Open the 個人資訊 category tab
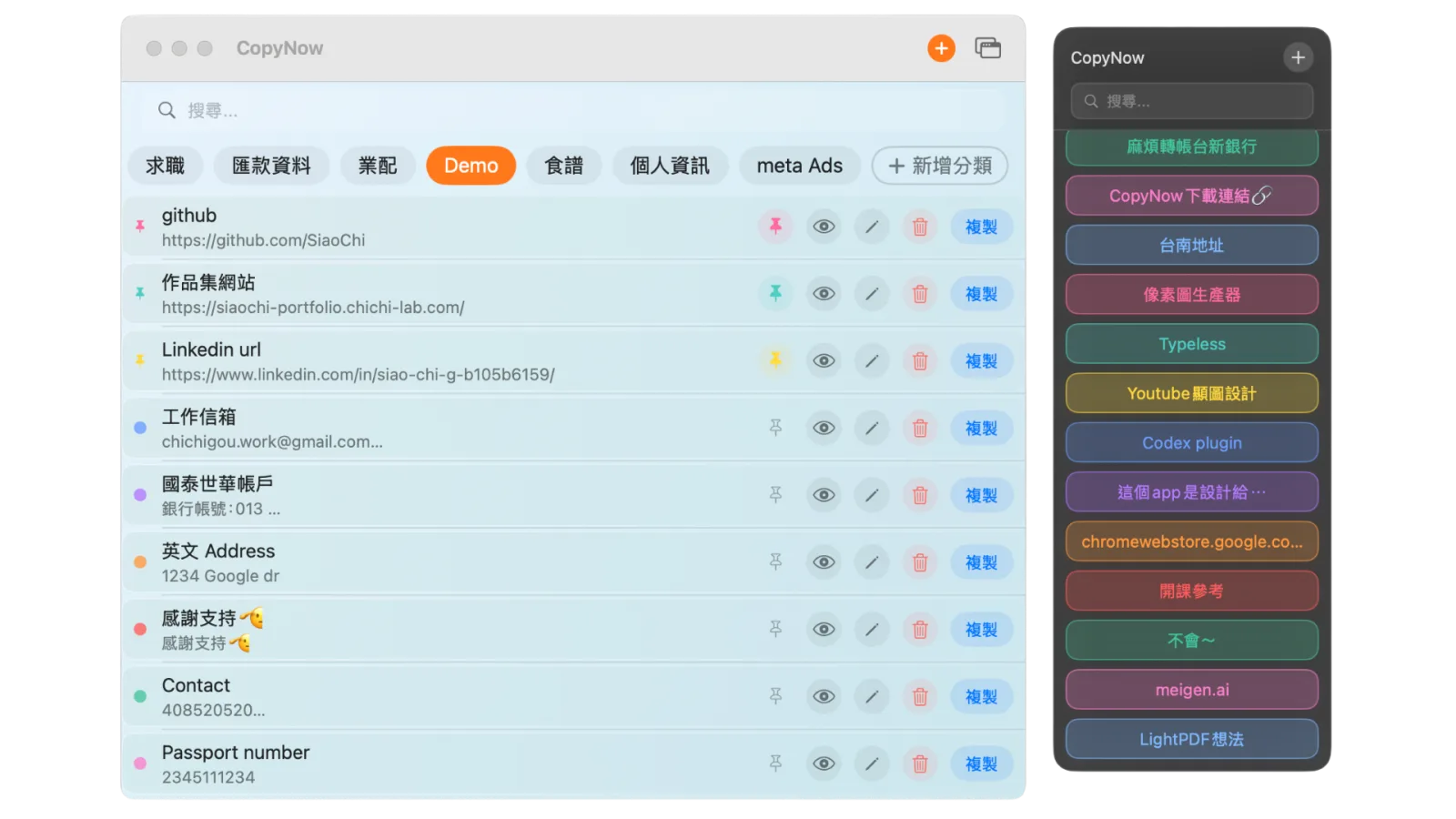Image resolution: width=1456 pixels, height=819 pixels. (x=670, y=166)
